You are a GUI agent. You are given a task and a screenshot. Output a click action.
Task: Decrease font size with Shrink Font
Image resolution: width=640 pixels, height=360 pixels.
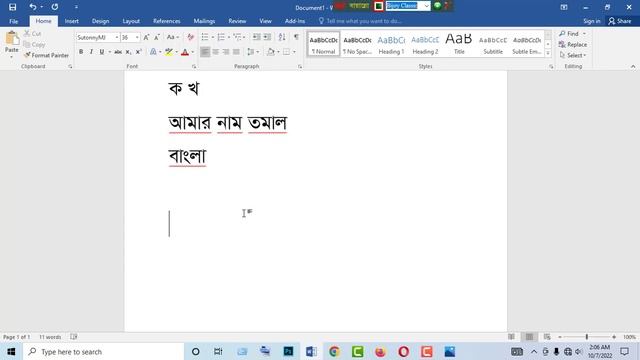coord(157,37)
